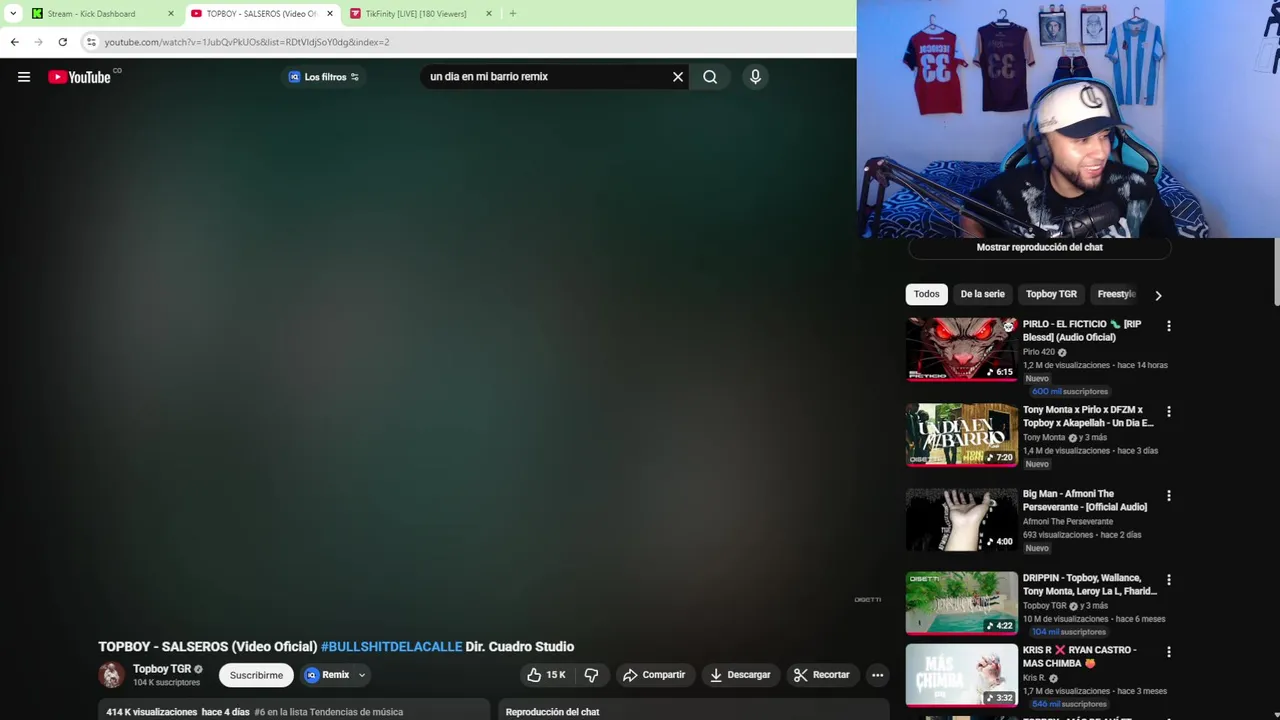
Task: Close the TikFinity tab
Action: click(489, 14)
